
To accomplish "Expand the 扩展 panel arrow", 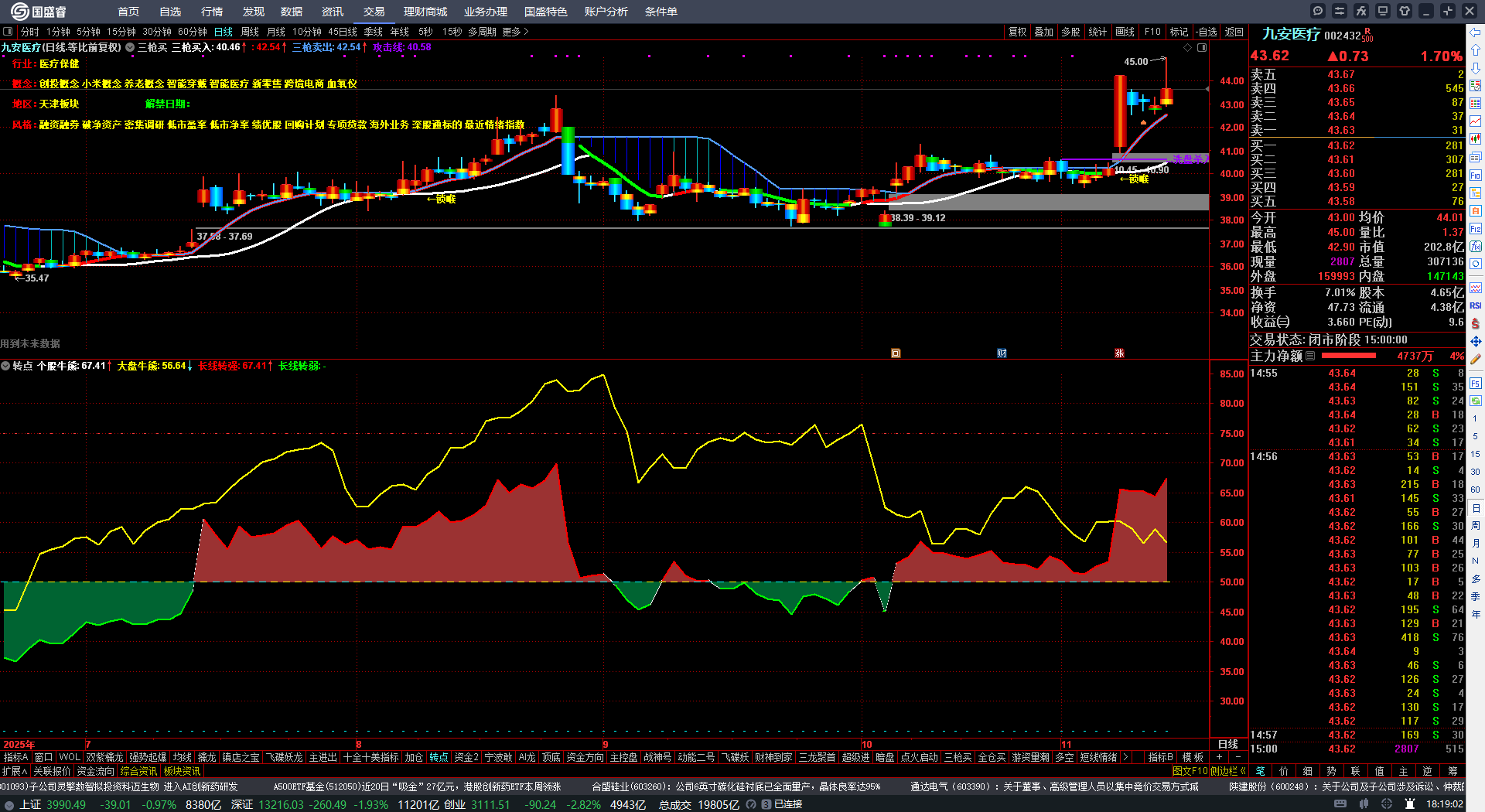I will (15, 771).
